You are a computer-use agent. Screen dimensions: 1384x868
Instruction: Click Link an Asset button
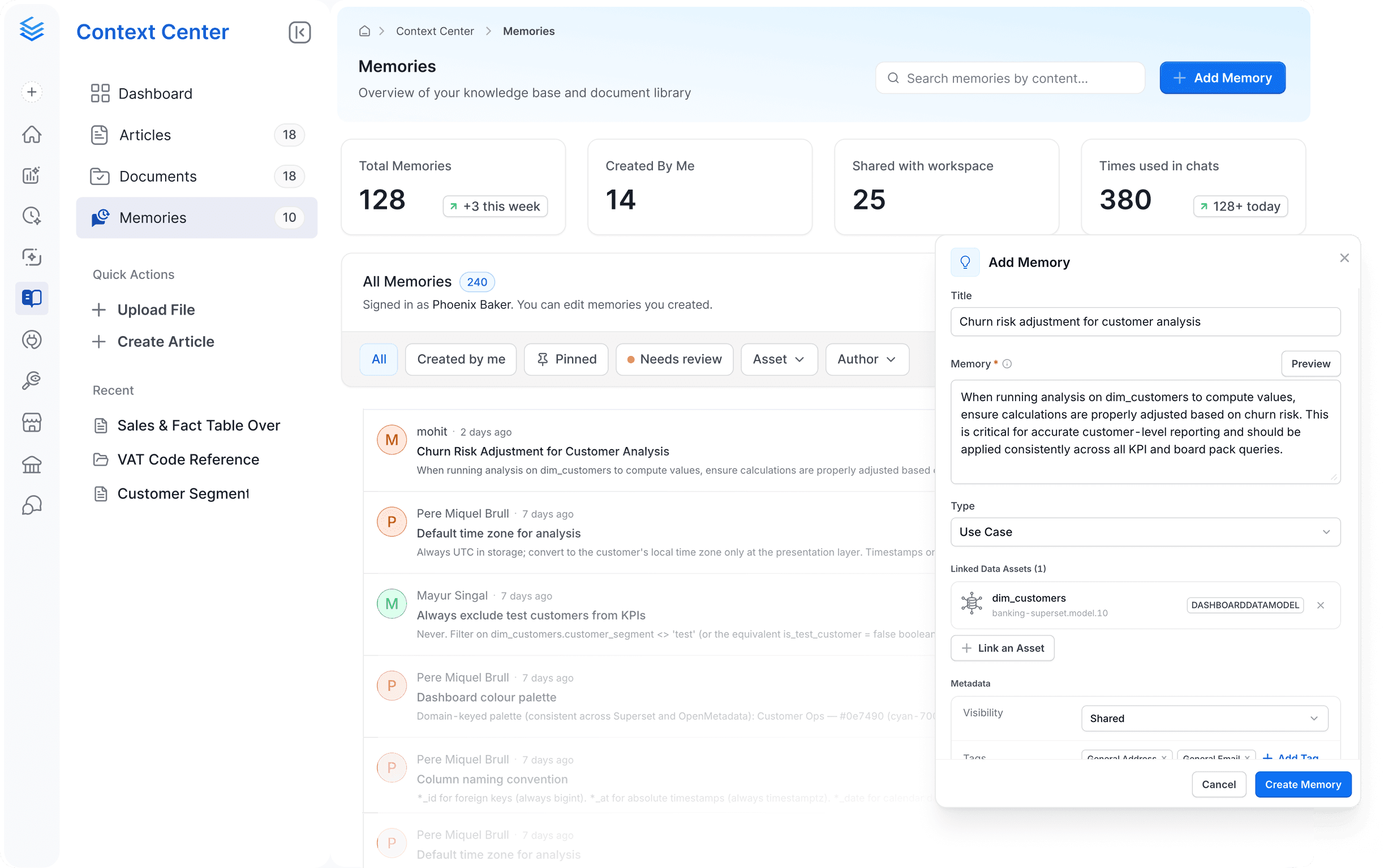point(1002,648)
